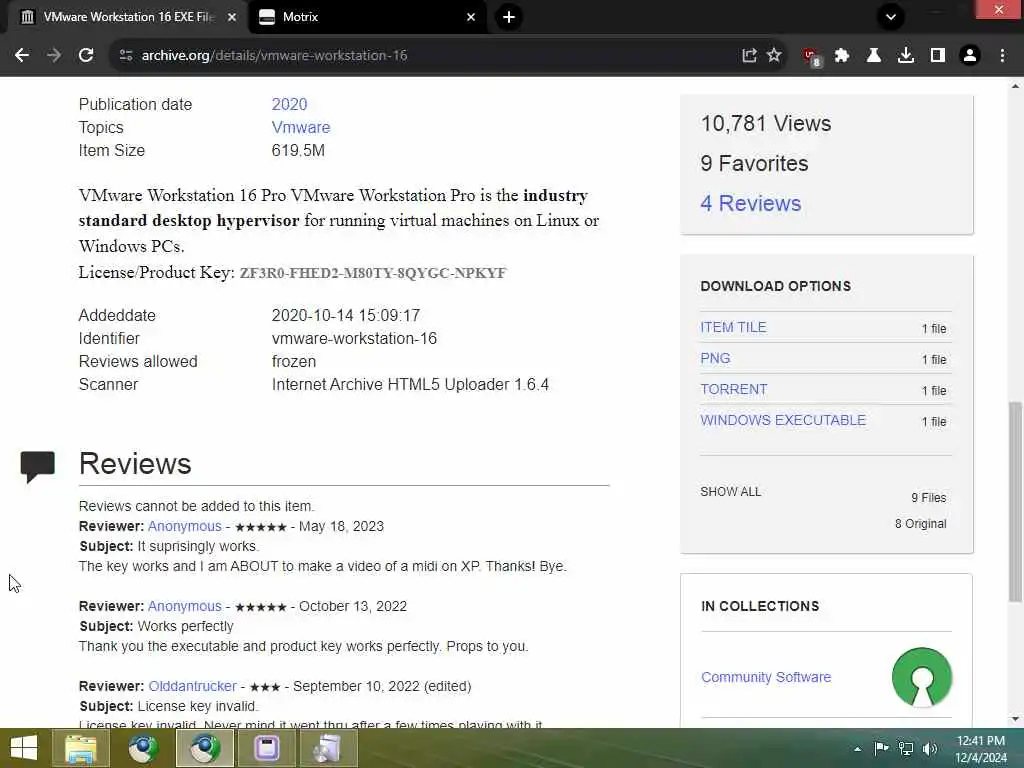
Task: Show hidden system tray icons
Action: click(x=857, y=749)
